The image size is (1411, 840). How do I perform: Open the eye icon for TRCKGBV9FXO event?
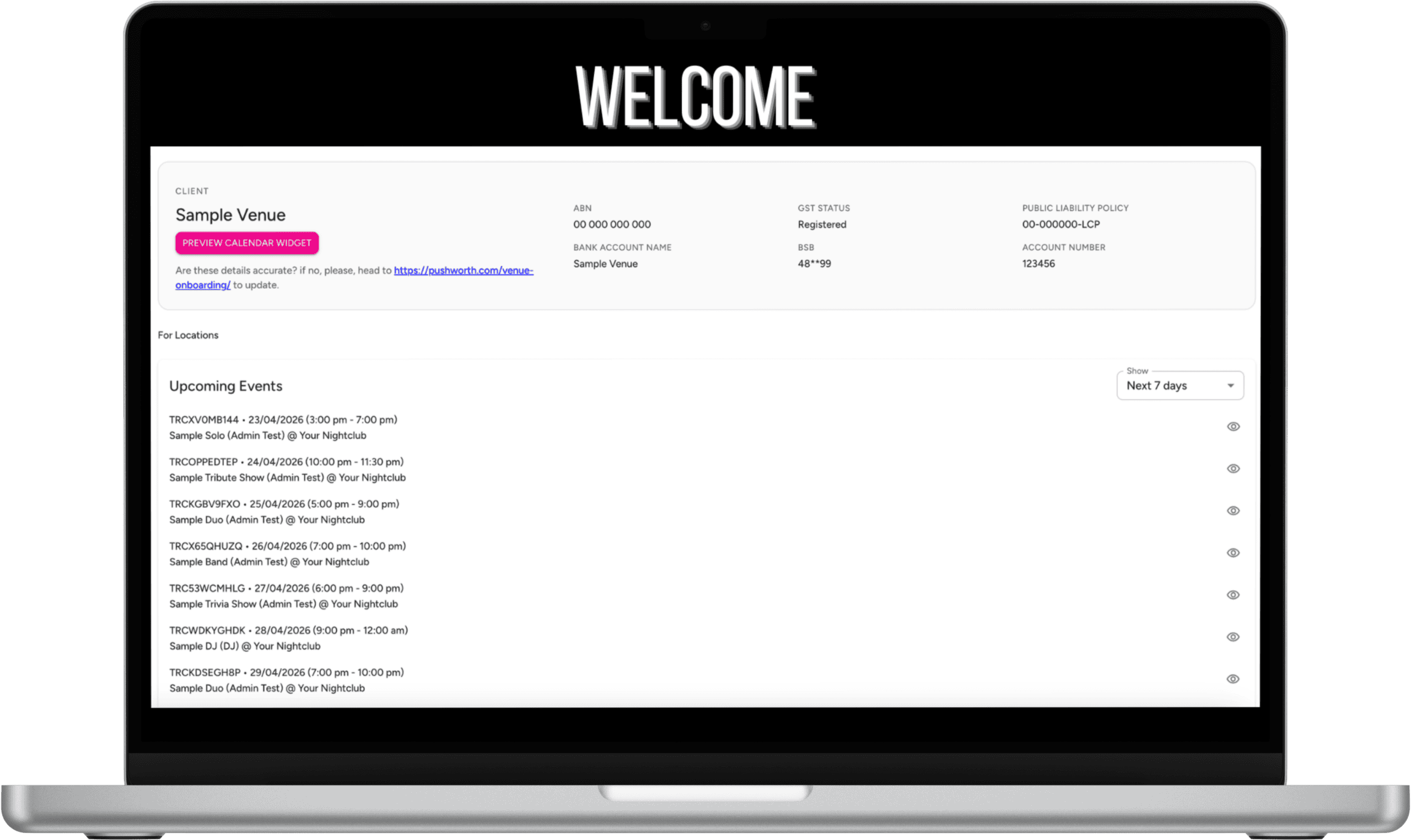(x=1233, y=510)
